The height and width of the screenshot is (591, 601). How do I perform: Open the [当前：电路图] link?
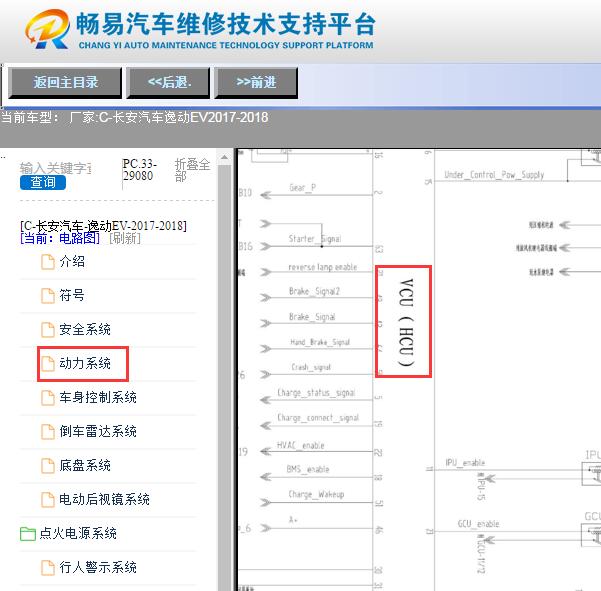(60, 238)
